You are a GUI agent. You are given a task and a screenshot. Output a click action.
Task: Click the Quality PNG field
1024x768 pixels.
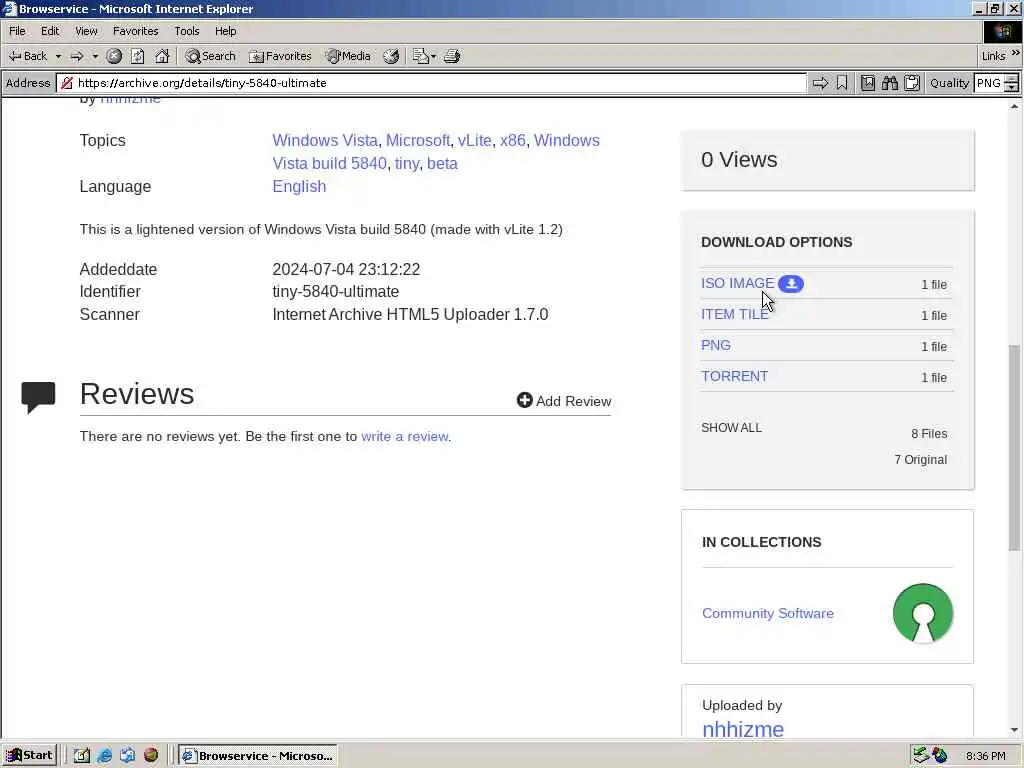989,83
